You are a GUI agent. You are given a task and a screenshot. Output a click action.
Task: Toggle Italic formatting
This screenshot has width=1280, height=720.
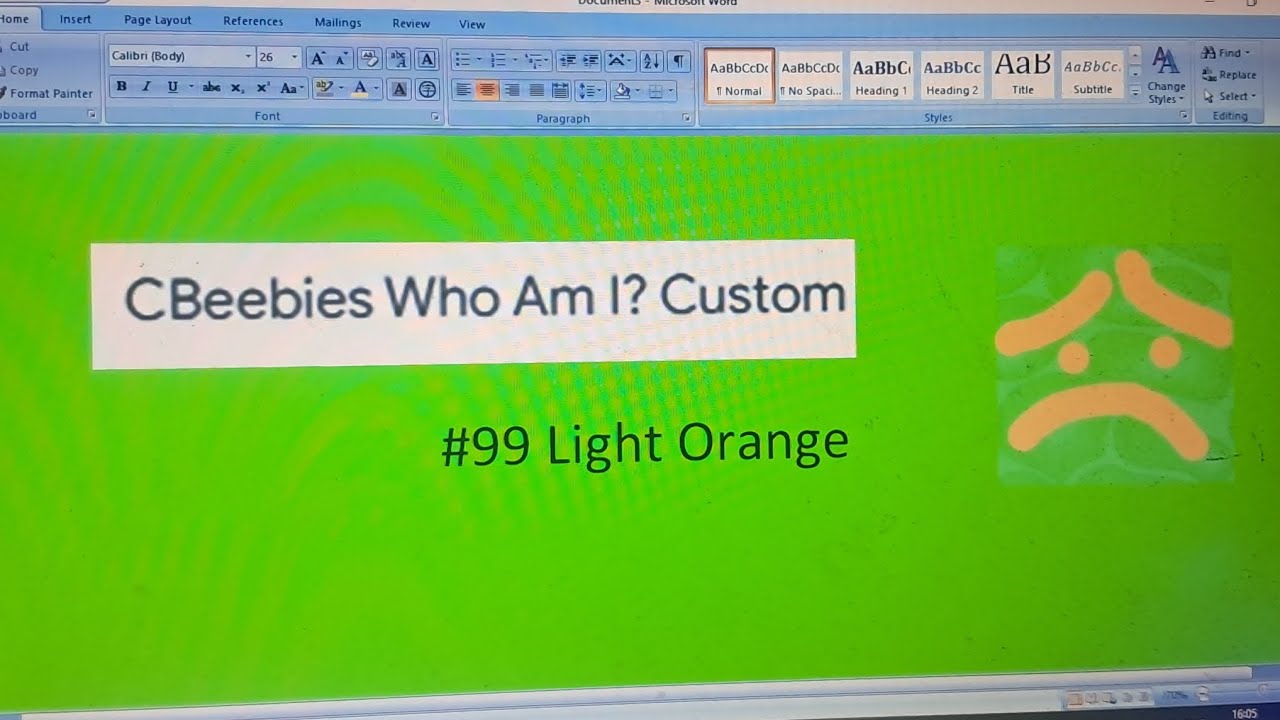[x=146, y=87]
